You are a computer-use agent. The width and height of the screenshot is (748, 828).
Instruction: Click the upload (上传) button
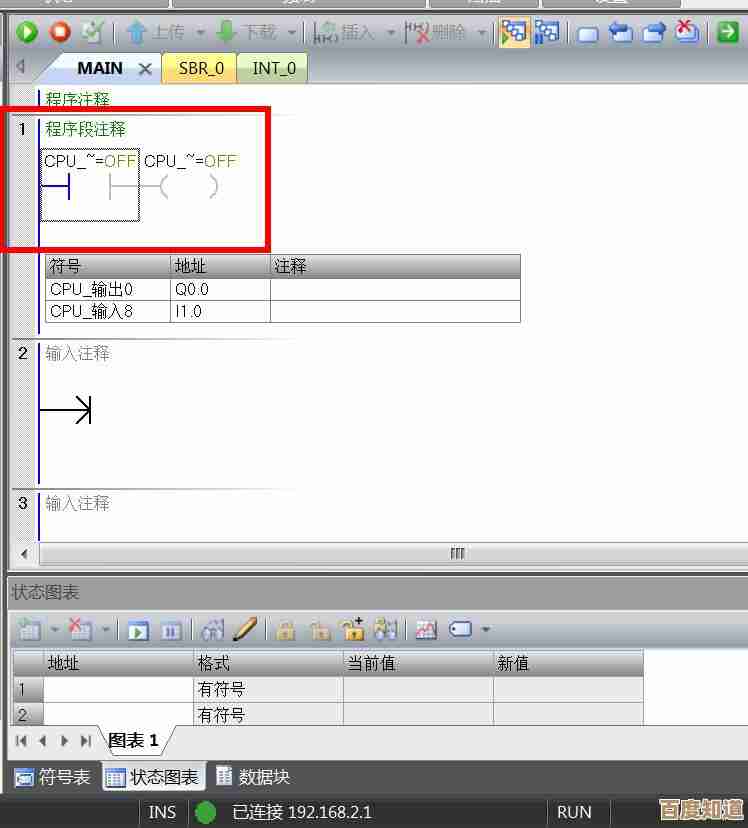pyautogui.click(x=156, y=33)
